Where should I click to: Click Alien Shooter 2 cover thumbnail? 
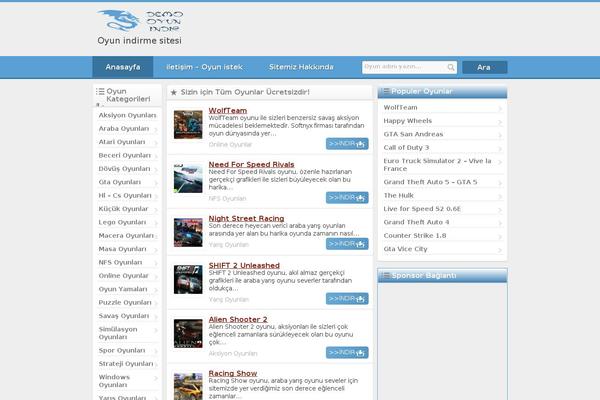tap(188, 333)
